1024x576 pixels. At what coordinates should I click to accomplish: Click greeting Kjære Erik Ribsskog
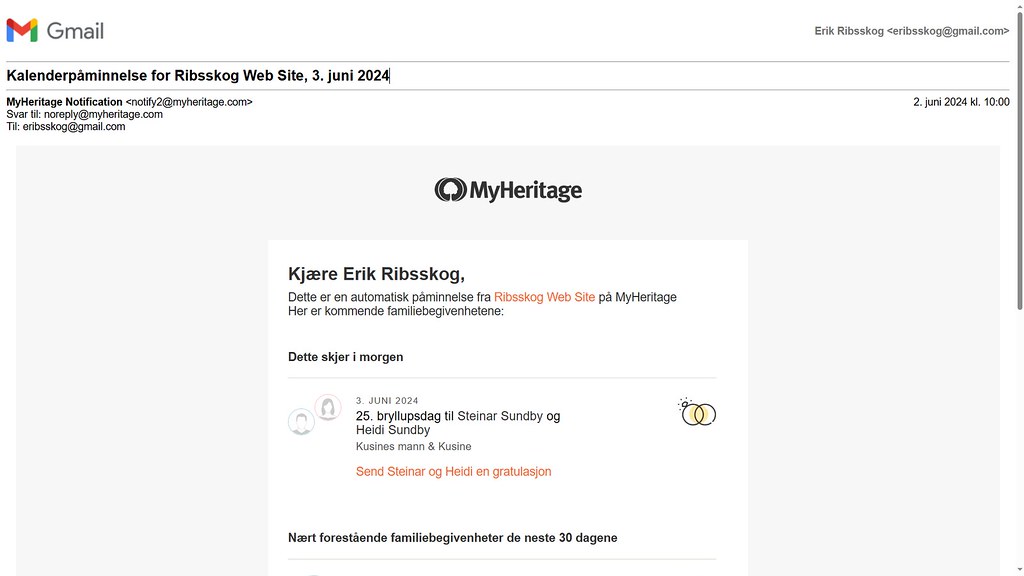click(376, 274)
